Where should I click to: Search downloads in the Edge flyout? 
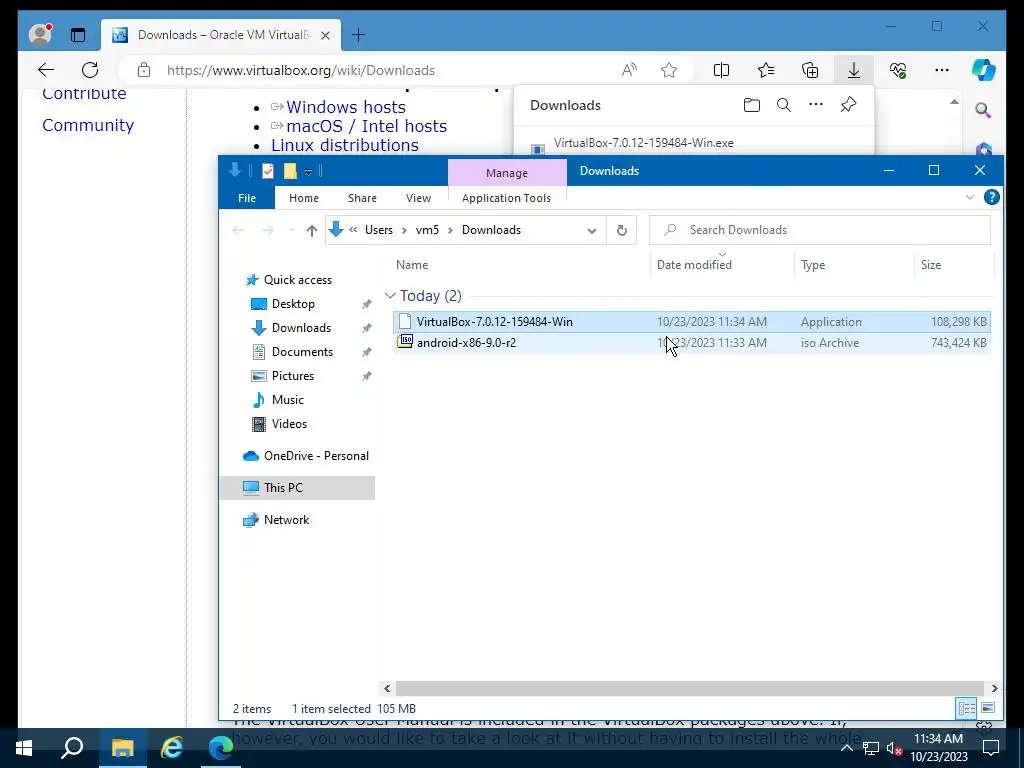(x=784, y=105)
